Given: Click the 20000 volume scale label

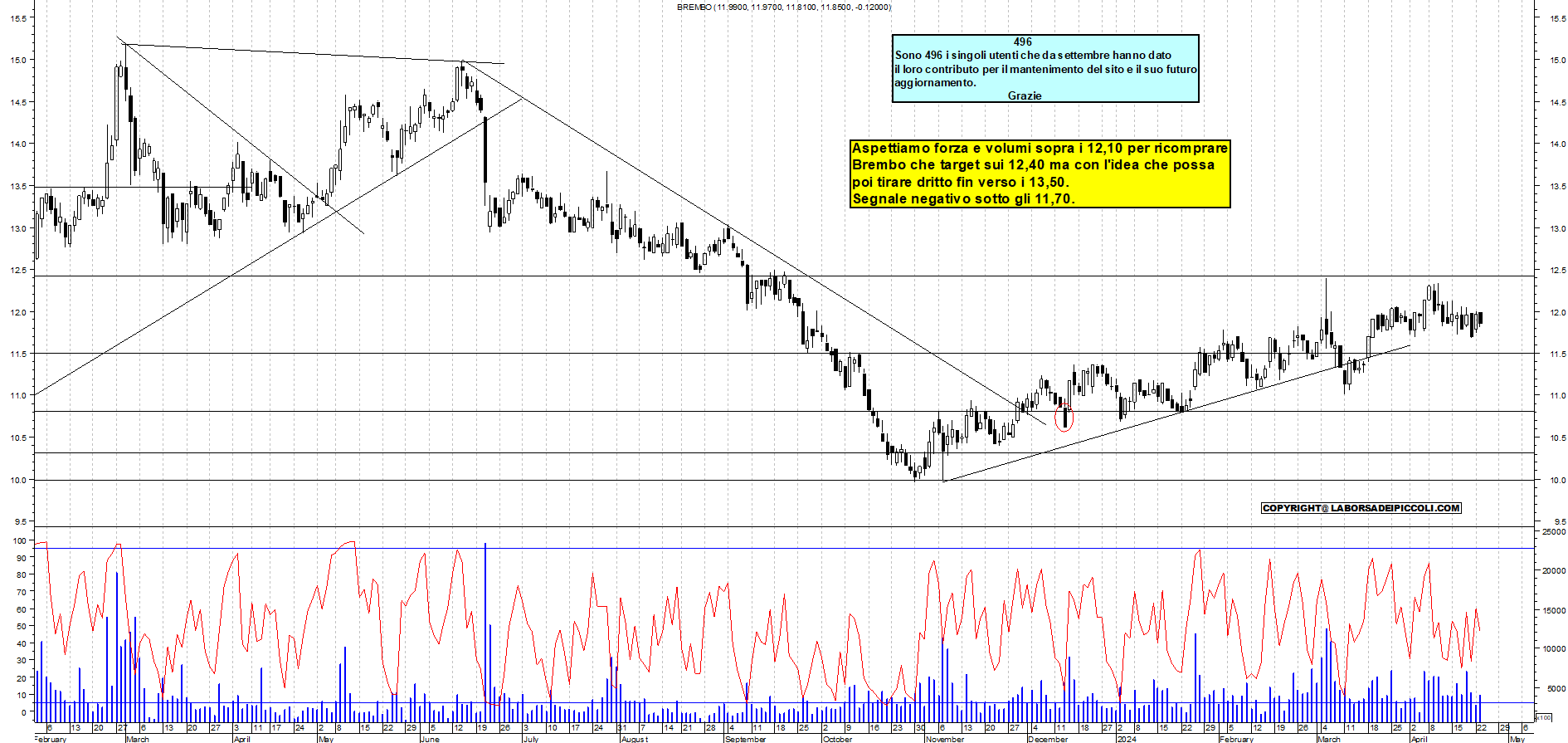Looking at the screenshot, I should pyautogui.click(x=1553, y=570).
